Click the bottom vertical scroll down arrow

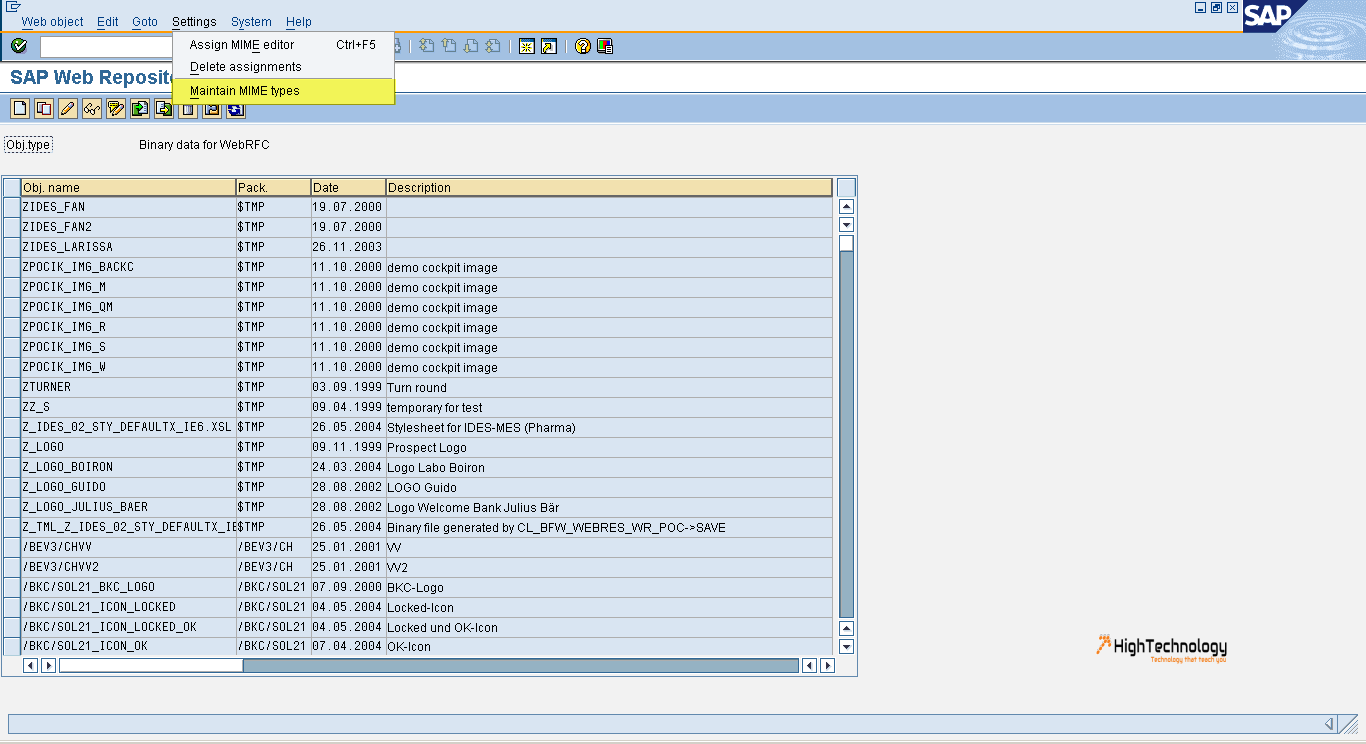(846, 647)
